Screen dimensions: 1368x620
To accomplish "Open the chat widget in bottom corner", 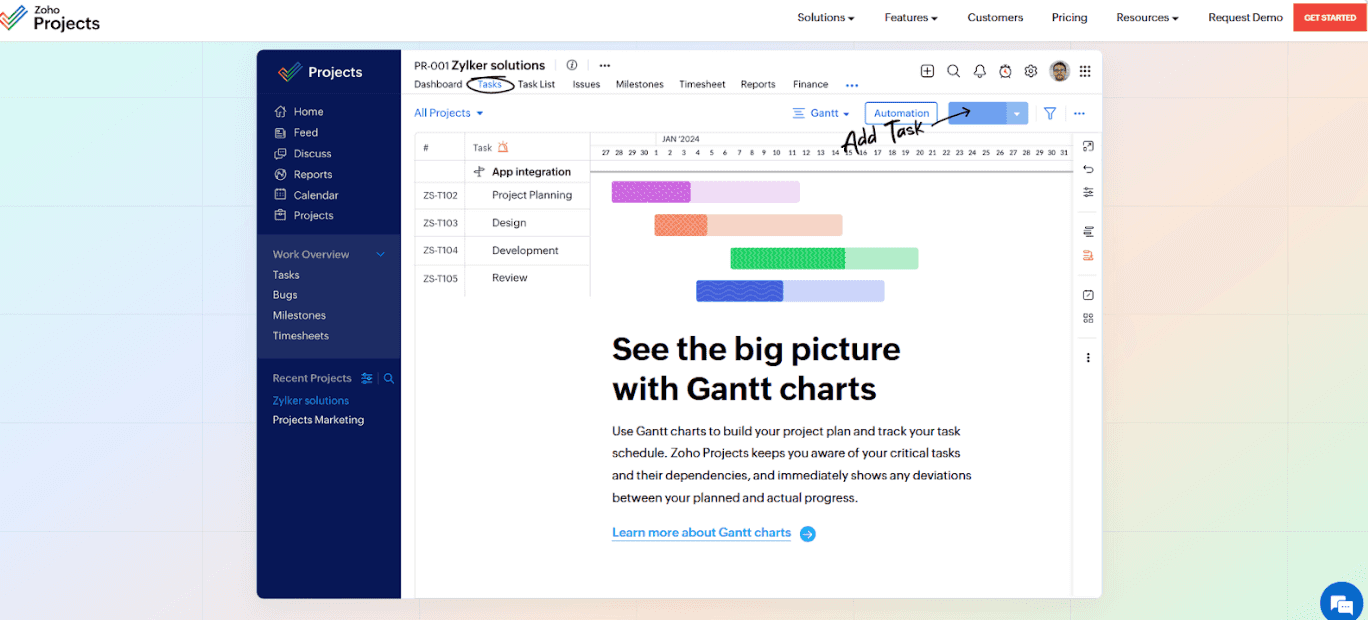I will [1341, 602].
